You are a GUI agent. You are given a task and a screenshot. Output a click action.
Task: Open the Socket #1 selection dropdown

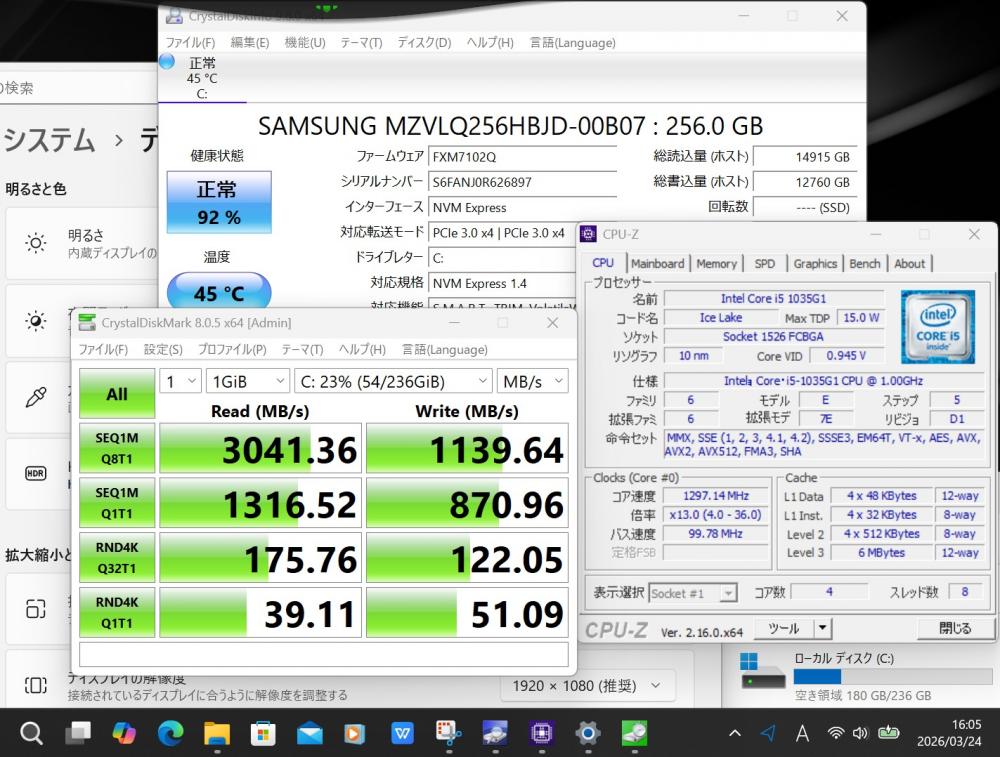click(693, 593)
